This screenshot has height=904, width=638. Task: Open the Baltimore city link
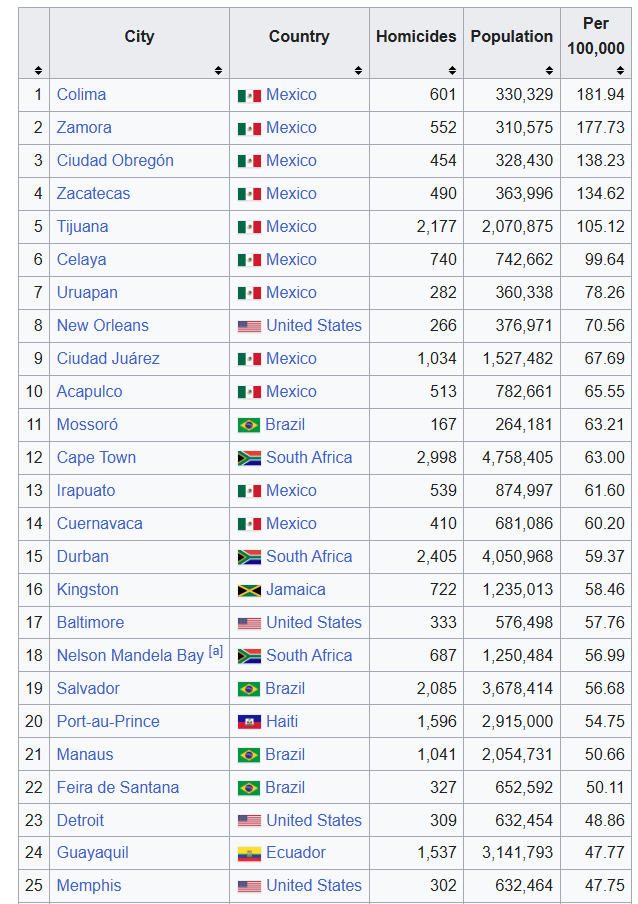click(x=90, y=623)
